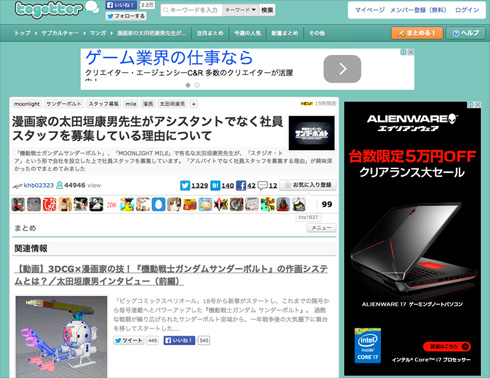Open the 【動画】3DCG×漫画家の技 article link
Image resolution: width=490 pixels, height=378 pixels.
171,275
